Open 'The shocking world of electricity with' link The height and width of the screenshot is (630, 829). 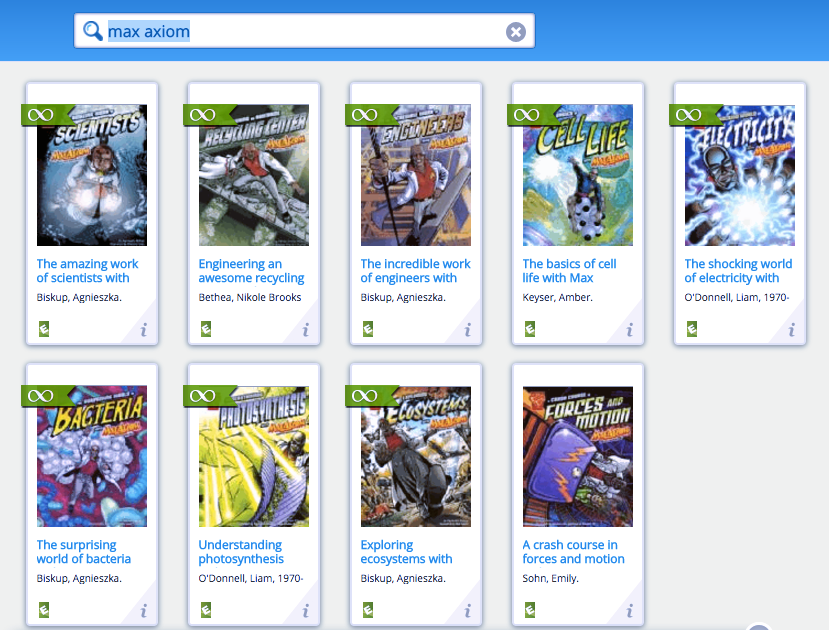[x=738, y=271]
